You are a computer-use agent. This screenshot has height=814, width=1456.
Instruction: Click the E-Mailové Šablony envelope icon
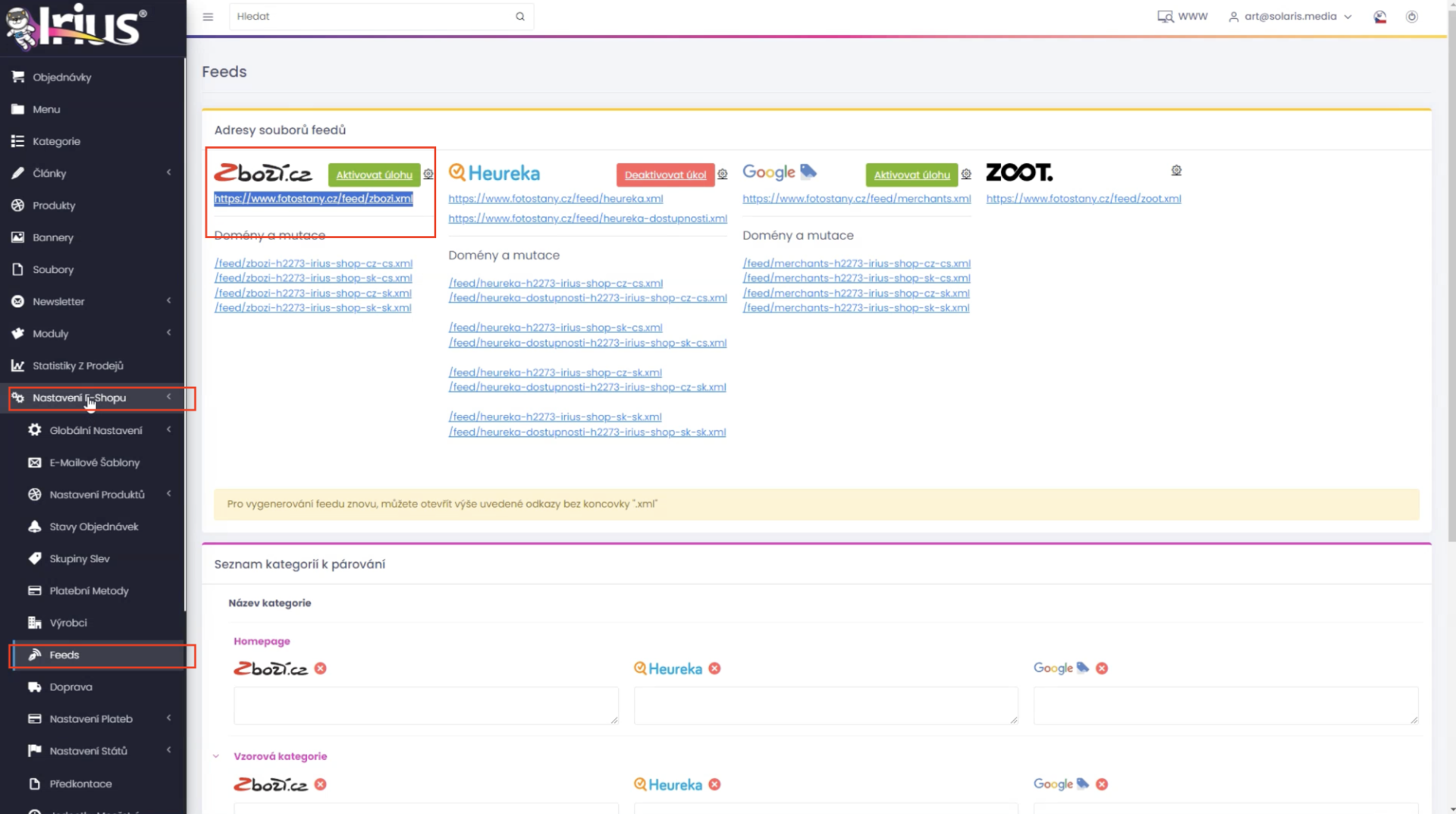[35, 463]
